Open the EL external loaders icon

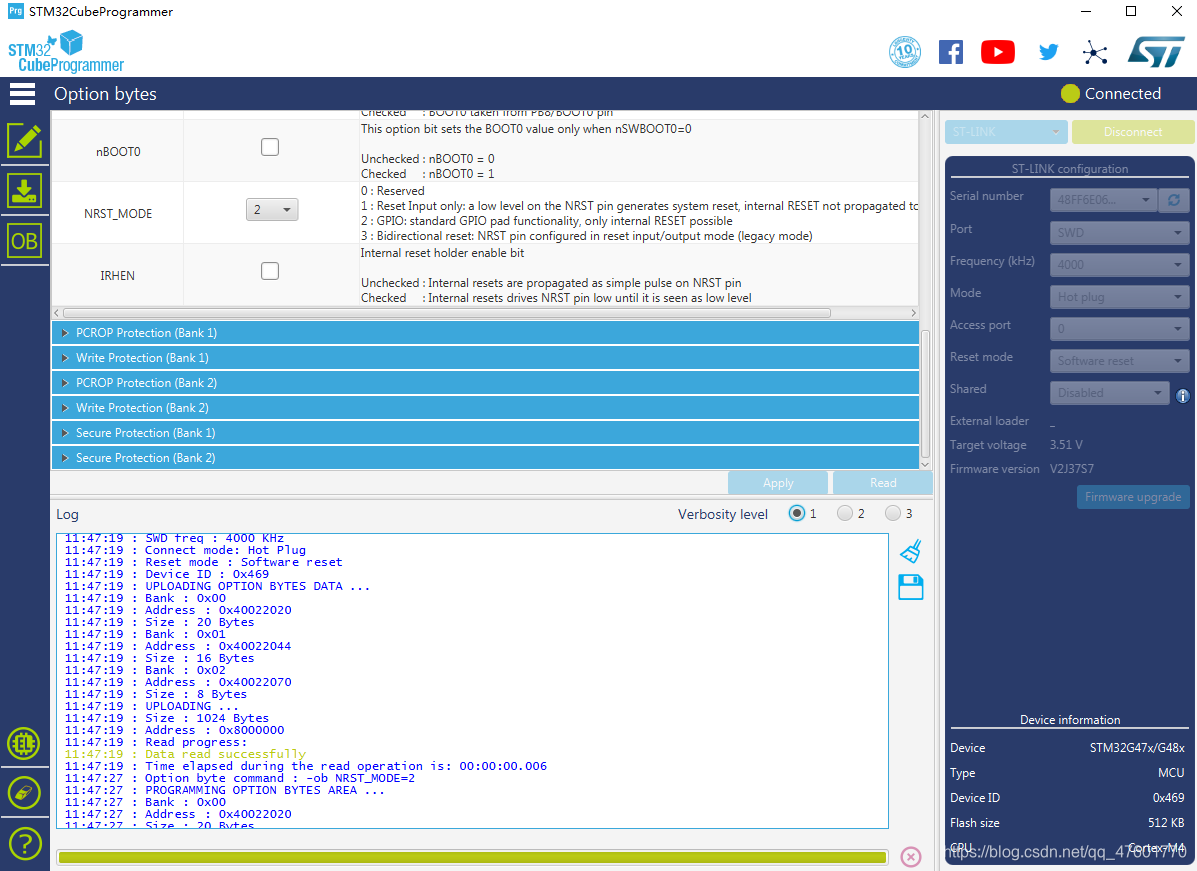(x=24, y=744)
